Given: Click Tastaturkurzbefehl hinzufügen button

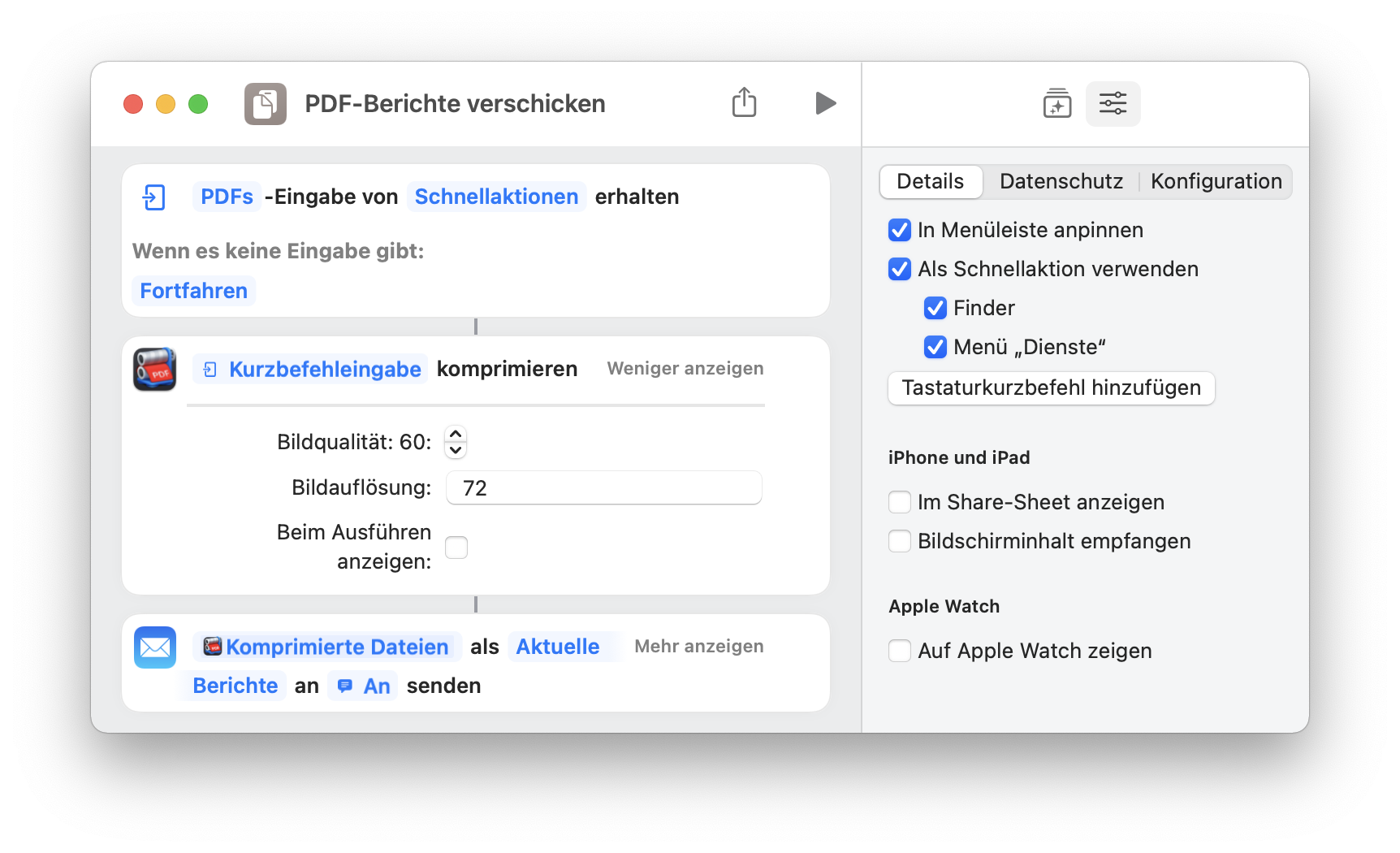Looking at the screenshot, I should (1051, 388).
